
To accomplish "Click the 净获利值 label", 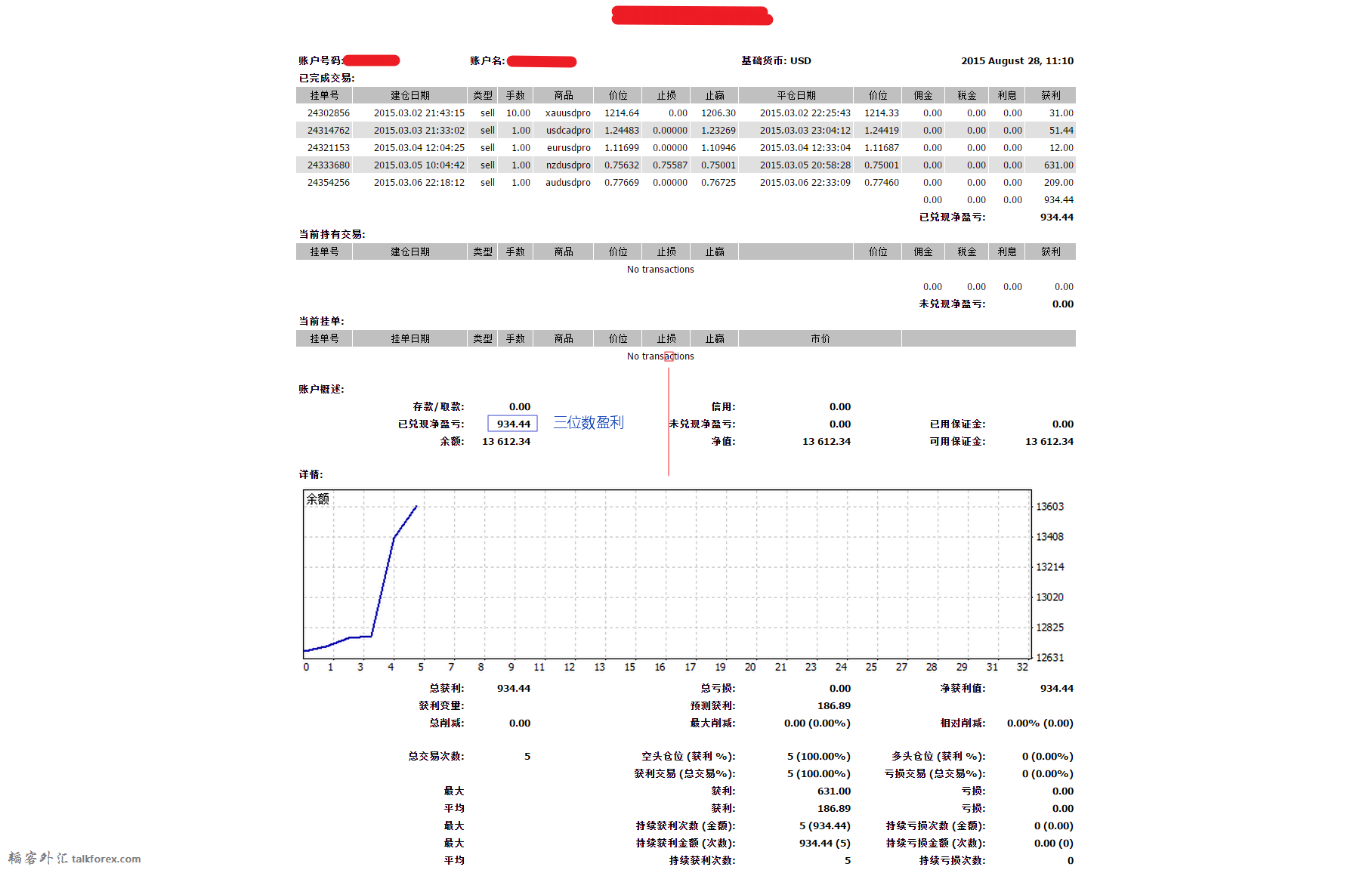I will pos(963,689).
